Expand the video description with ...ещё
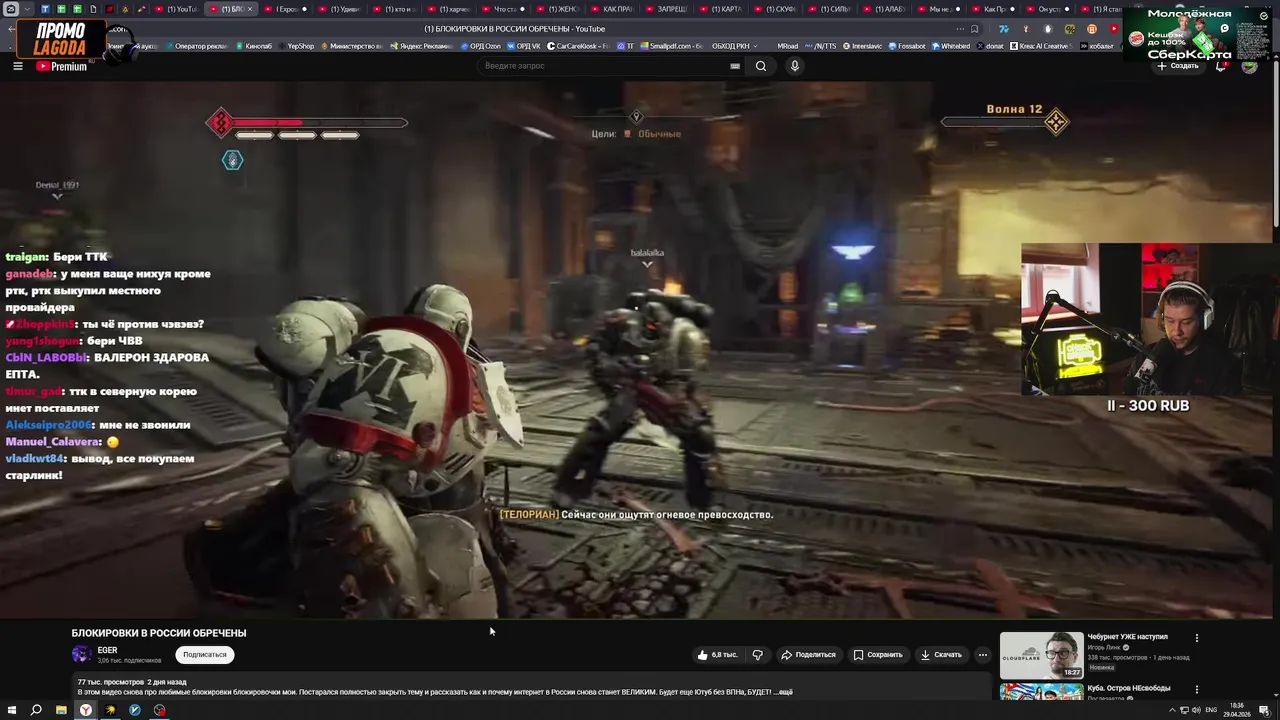 click(784, 692)
